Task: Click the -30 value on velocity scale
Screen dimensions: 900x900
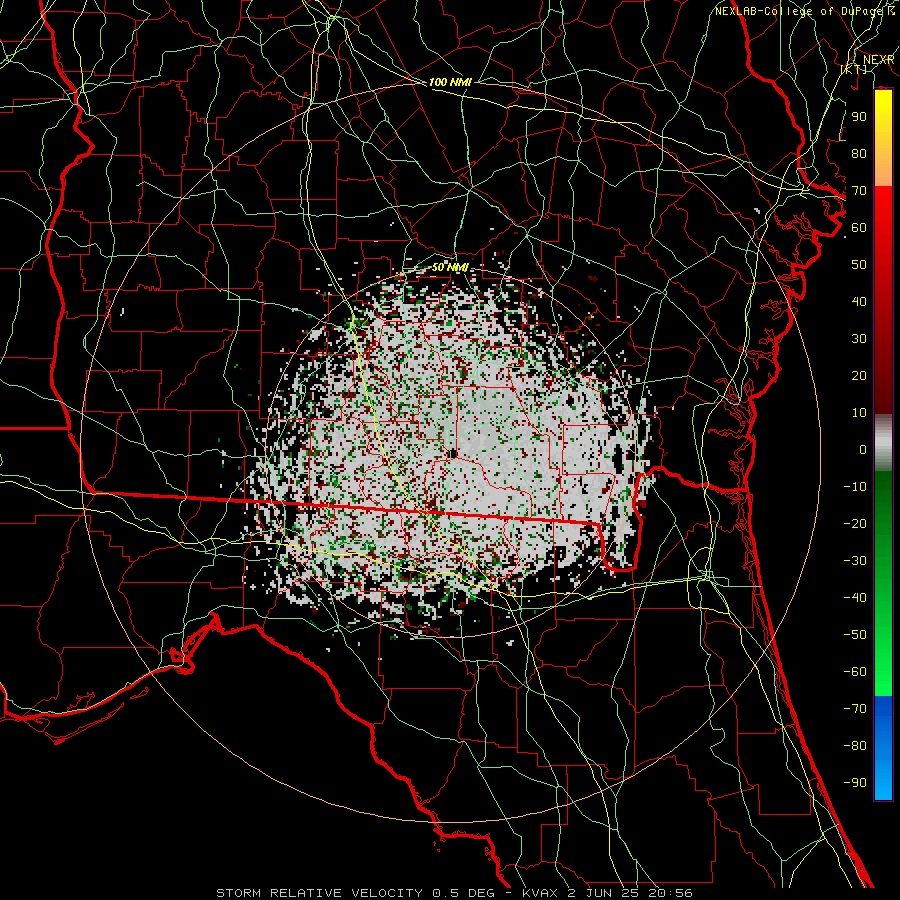Action: coord(855,561)
